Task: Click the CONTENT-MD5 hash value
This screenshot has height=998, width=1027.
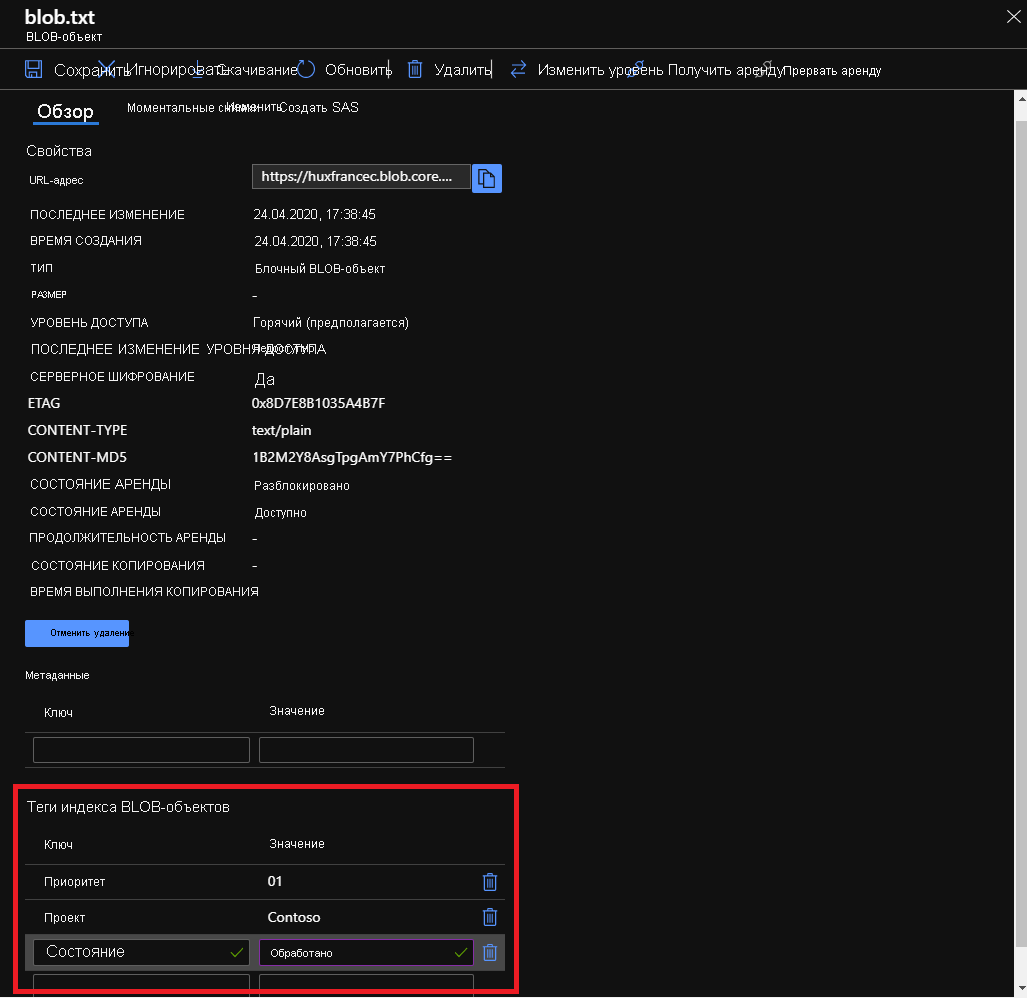Action: [352, 458]
